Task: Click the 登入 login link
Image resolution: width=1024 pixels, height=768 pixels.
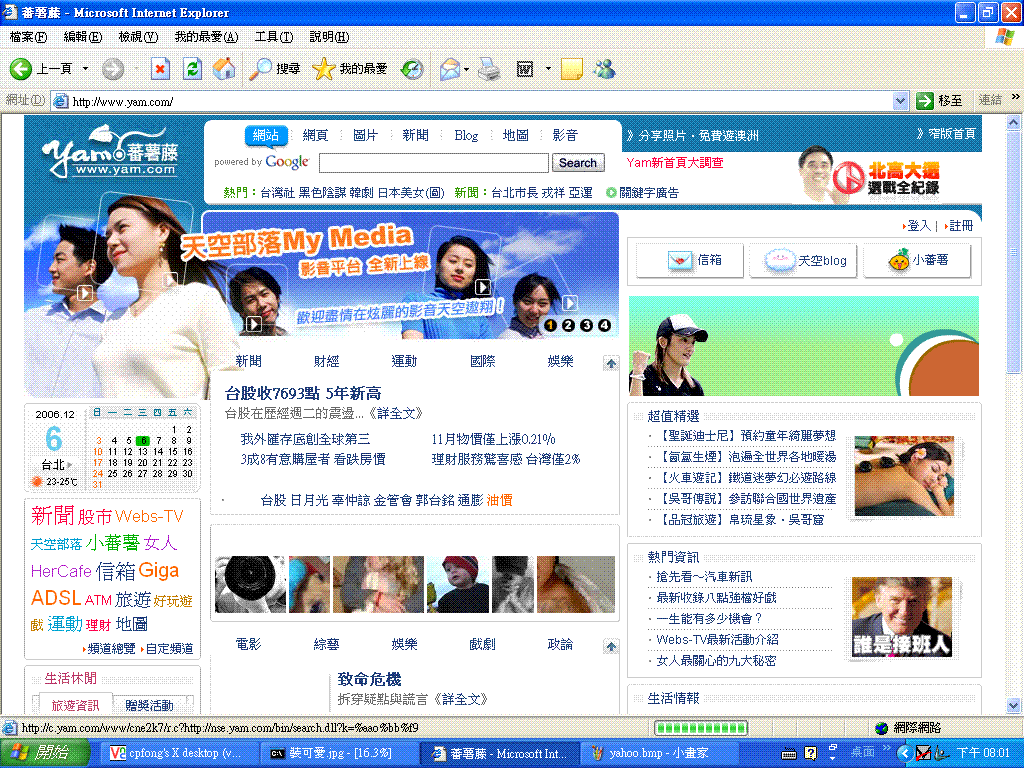Action: click(919, 226)
